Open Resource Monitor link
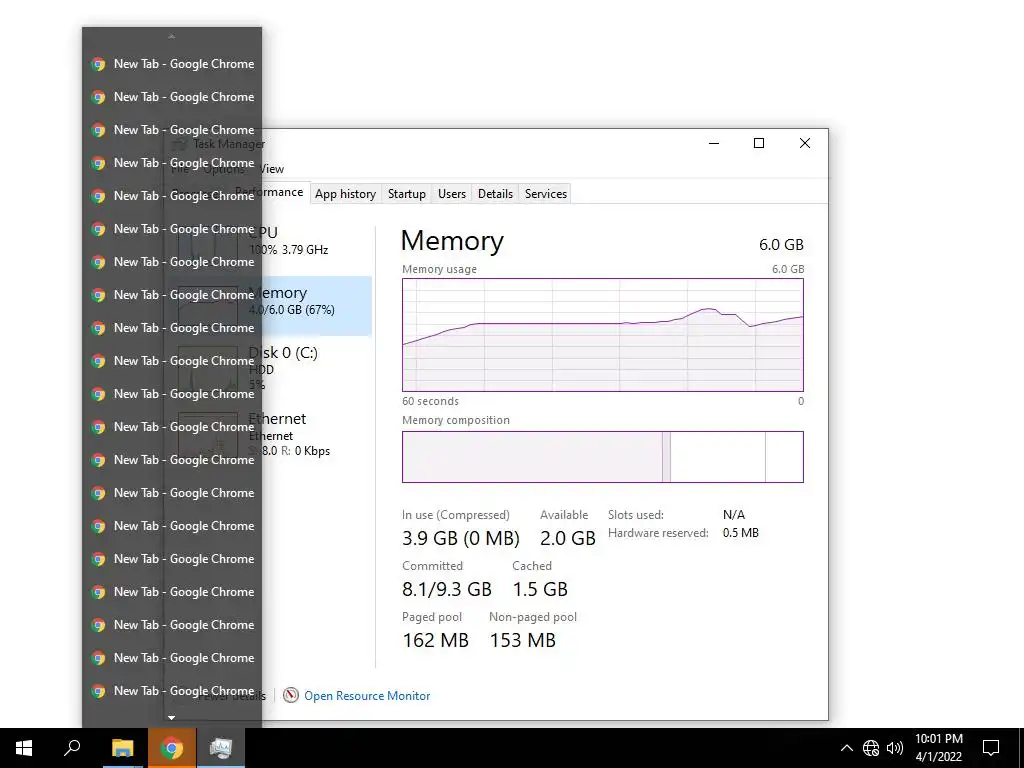1024x768 pixels. pos(367,696)
